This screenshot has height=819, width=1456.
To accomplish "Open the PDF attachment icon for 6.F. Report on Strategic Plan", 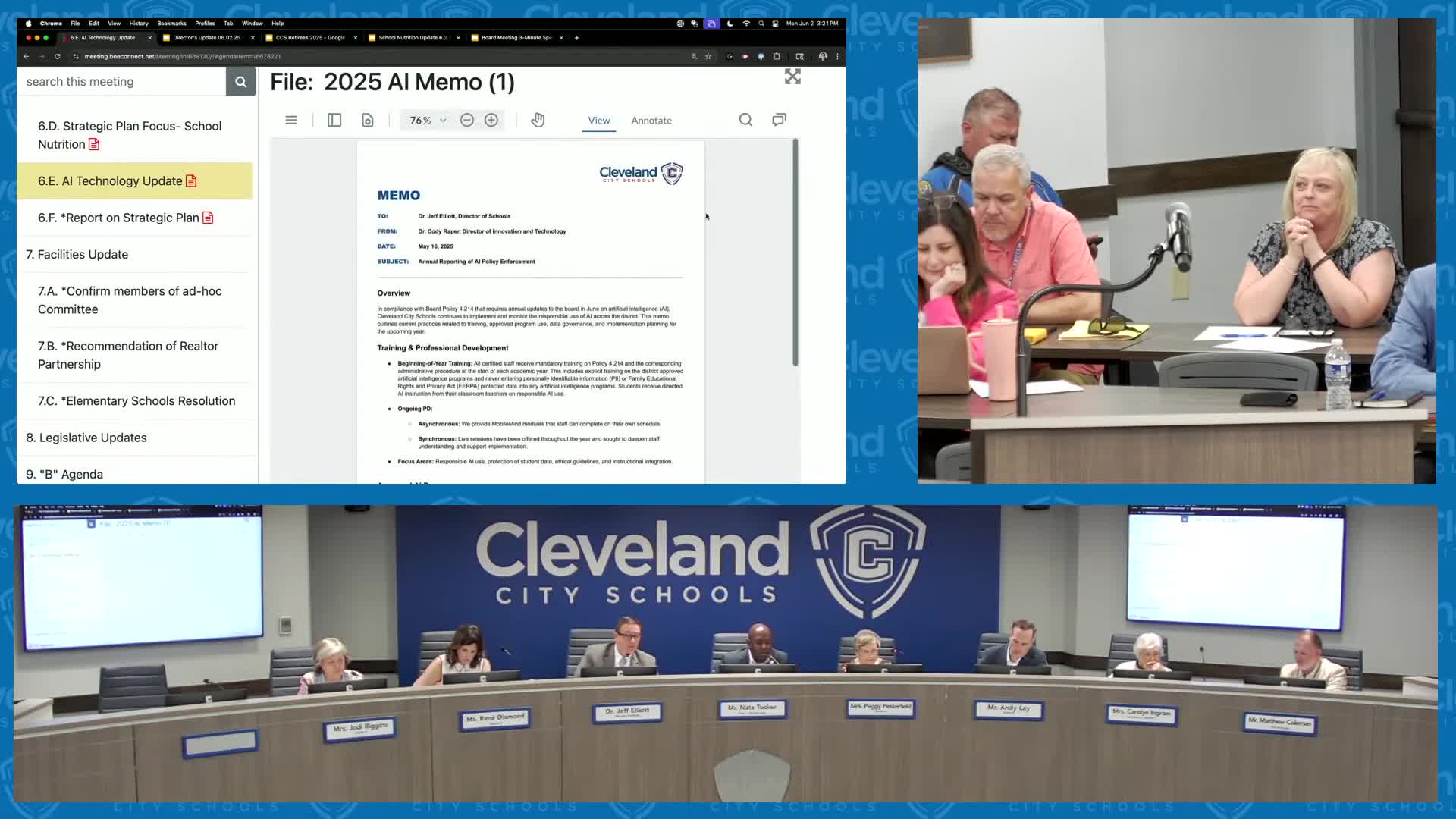I will pyautogui.click(x=208, y=218).
